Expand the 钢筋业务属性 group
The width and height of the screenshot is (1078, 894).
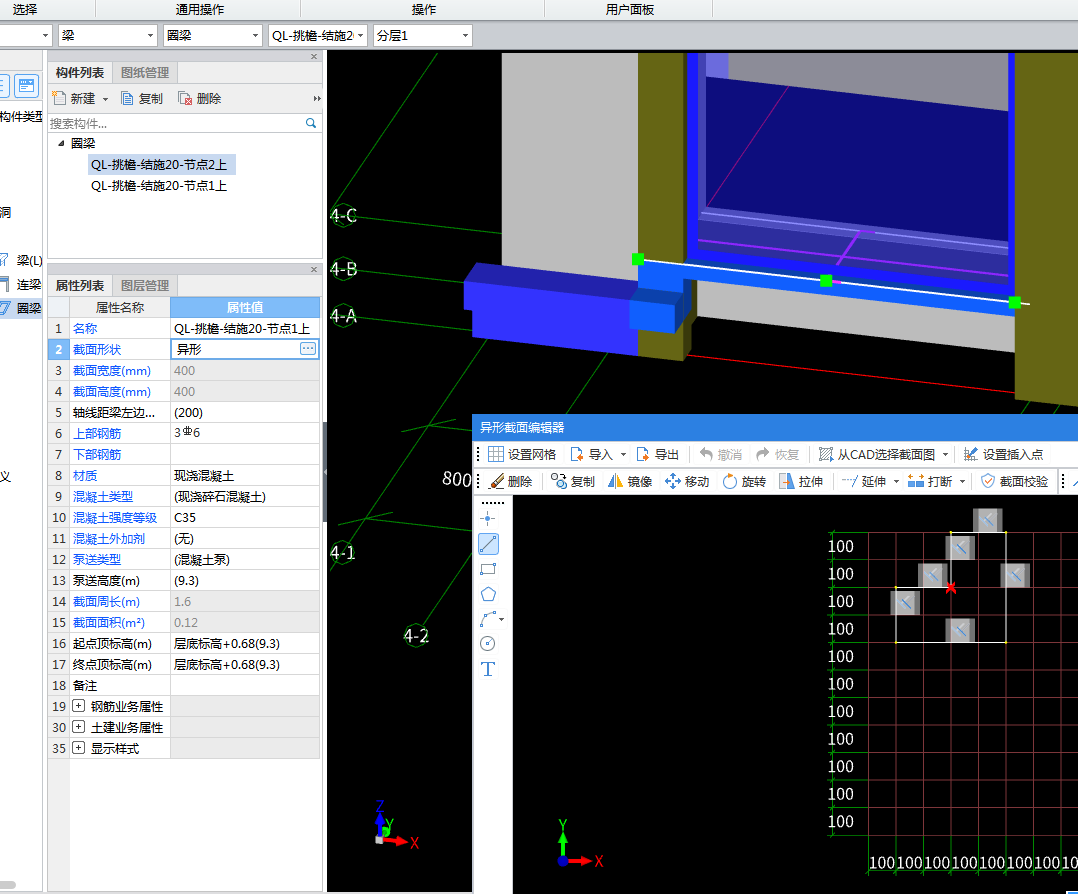tap(79, 706)
